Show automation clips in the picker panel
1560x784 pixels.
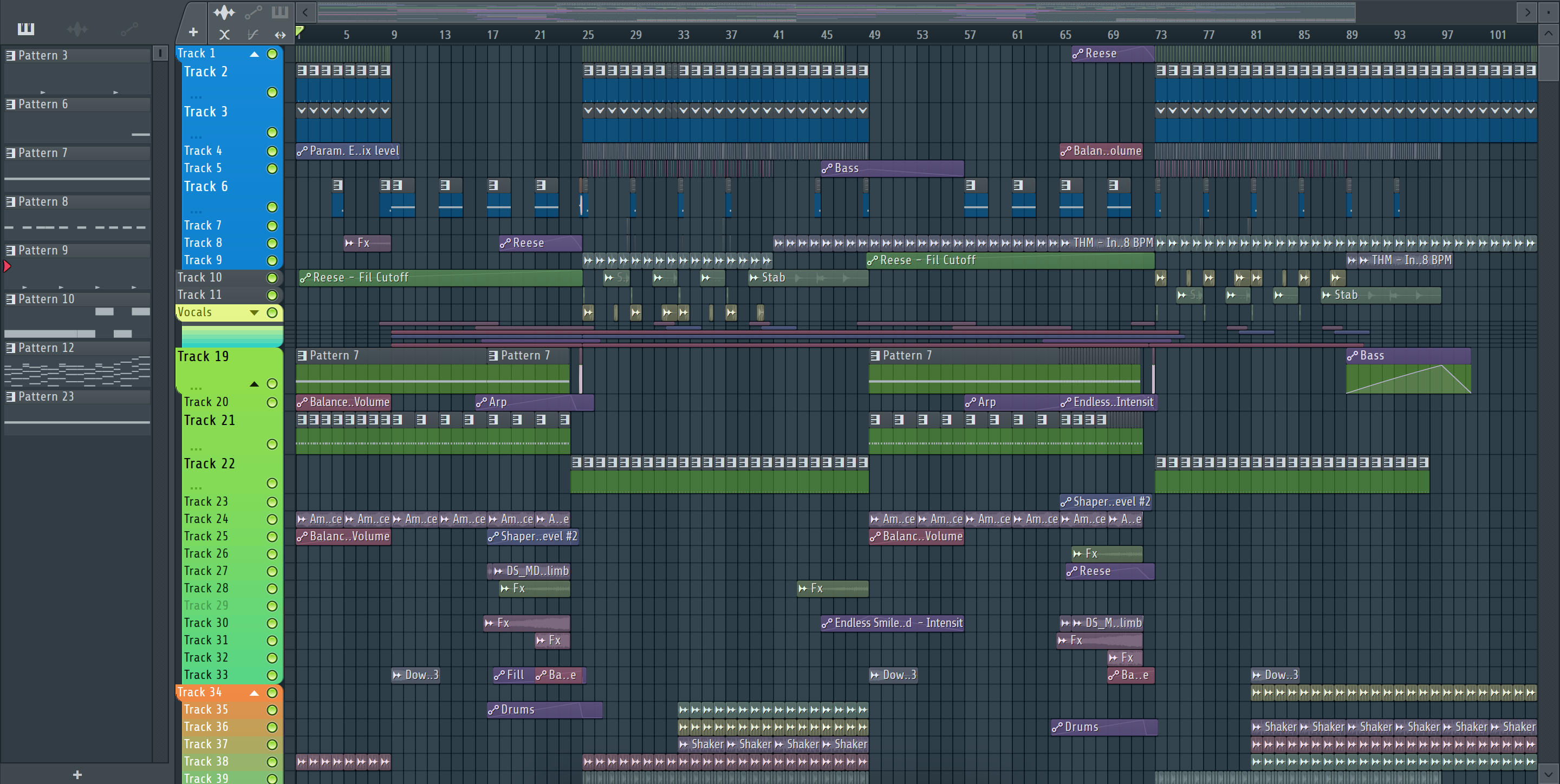[129, 29]
